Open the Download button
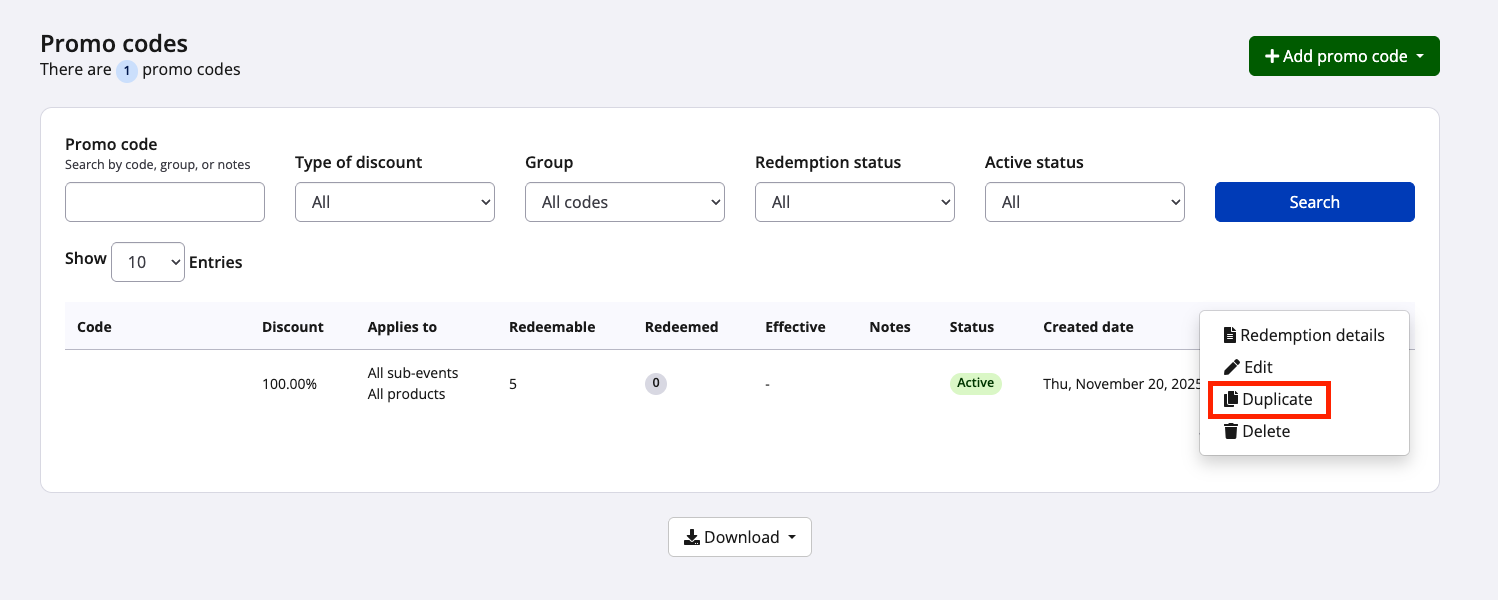 pyautogui.click(x=740, y=537)
